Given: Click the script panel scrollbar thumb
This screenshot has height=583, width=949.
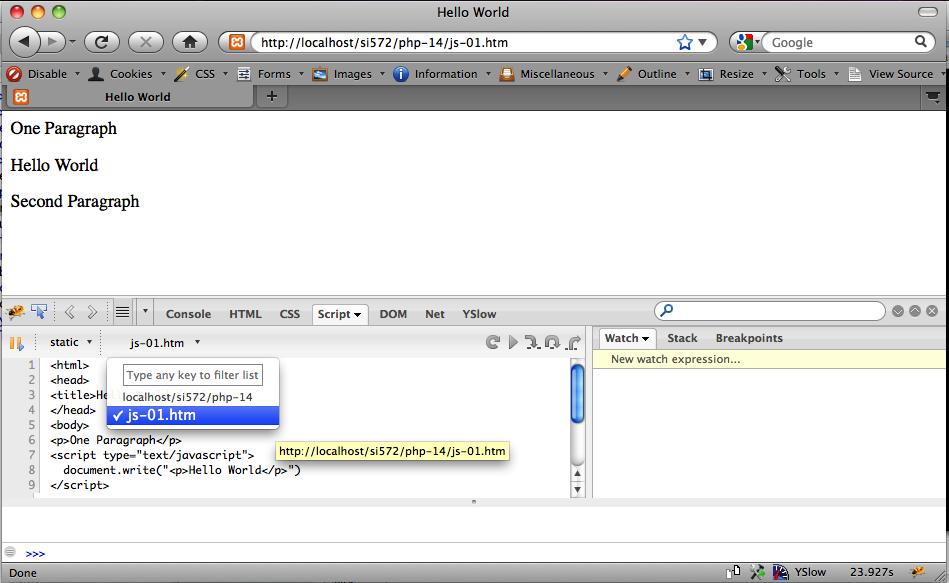Looking at the screenshot, I should click(x=577, y=394).
